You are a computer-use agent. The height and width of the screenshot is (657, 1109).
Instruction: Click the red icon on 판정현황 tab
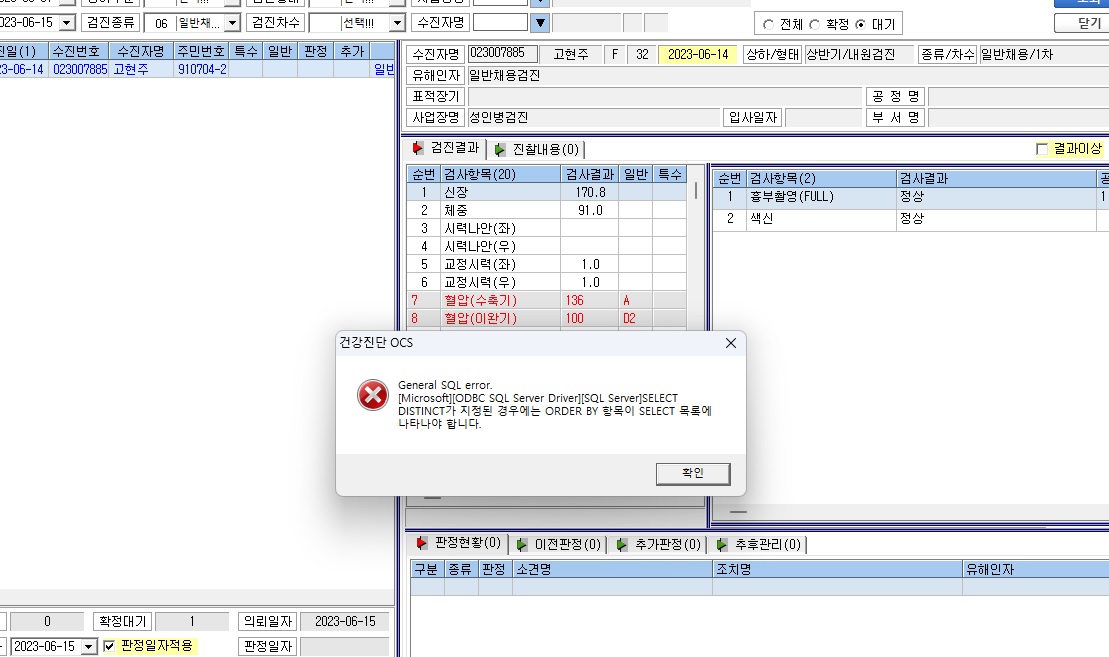click(422, 543)
